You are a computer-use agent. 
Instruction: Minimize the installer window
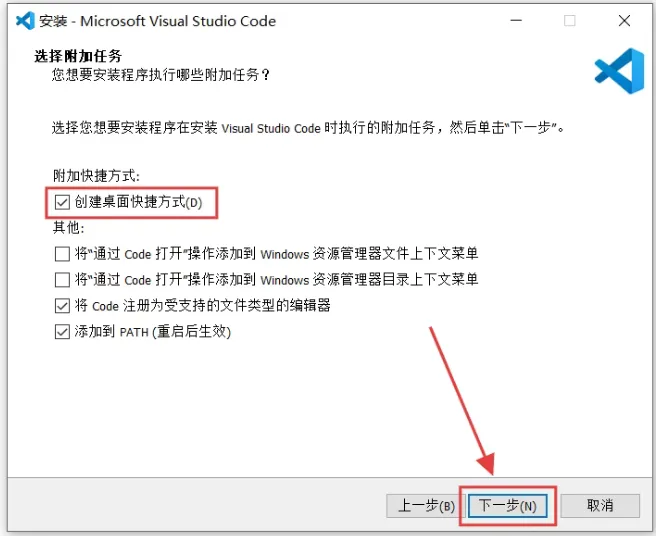(x=516, y=21)
